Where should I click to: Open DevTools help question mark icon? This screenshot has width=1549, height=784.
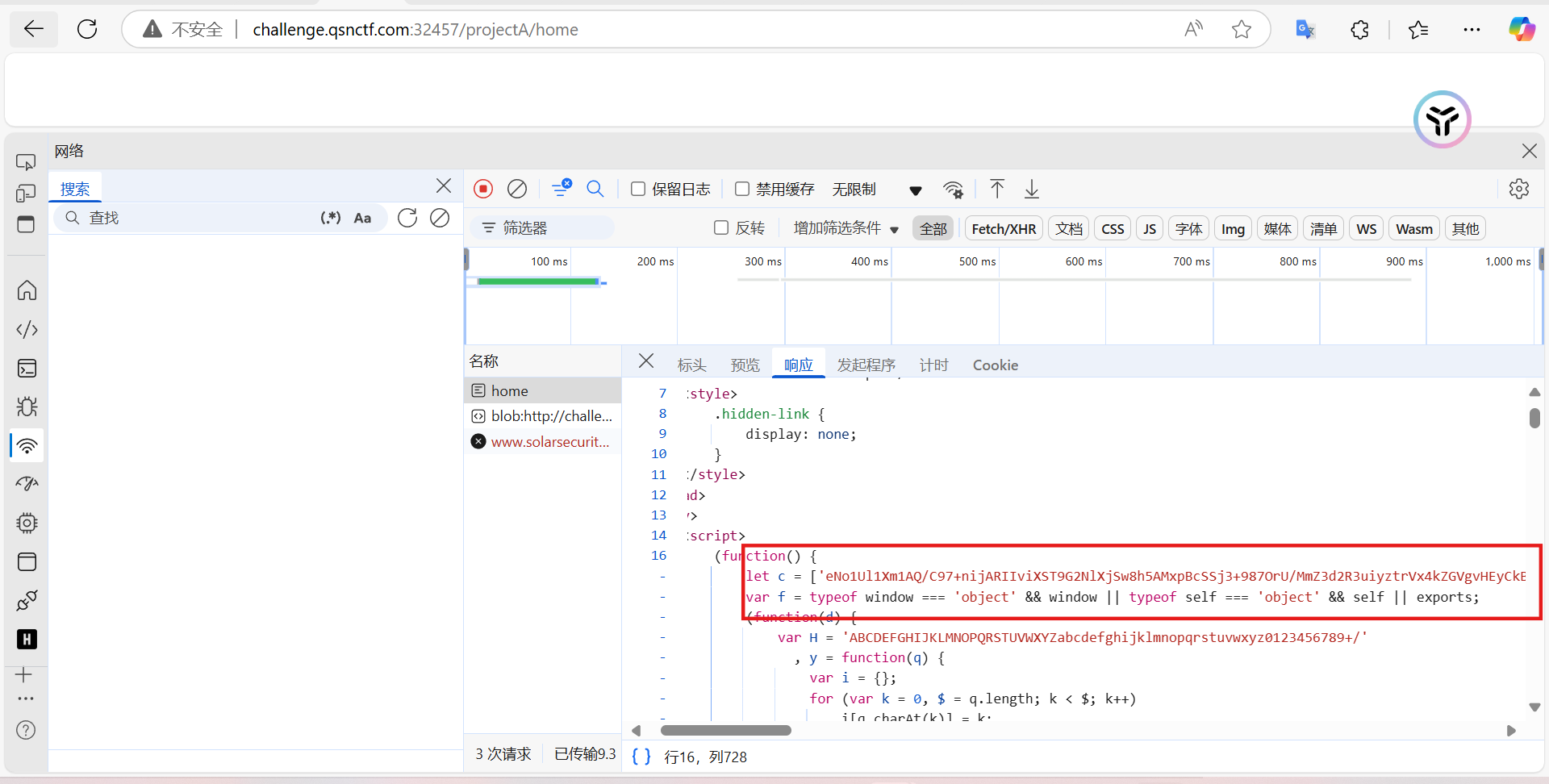(26, 730)
